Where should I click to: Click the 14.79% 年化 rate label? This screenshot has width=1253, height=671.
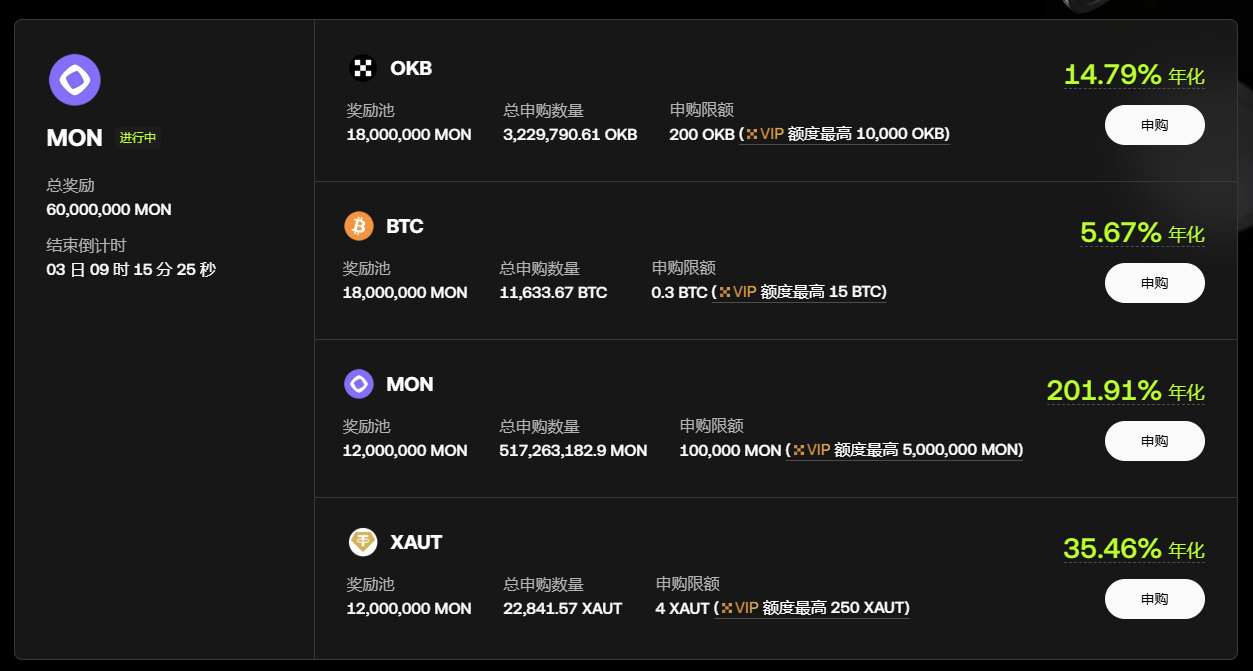tap(1134, 74)
